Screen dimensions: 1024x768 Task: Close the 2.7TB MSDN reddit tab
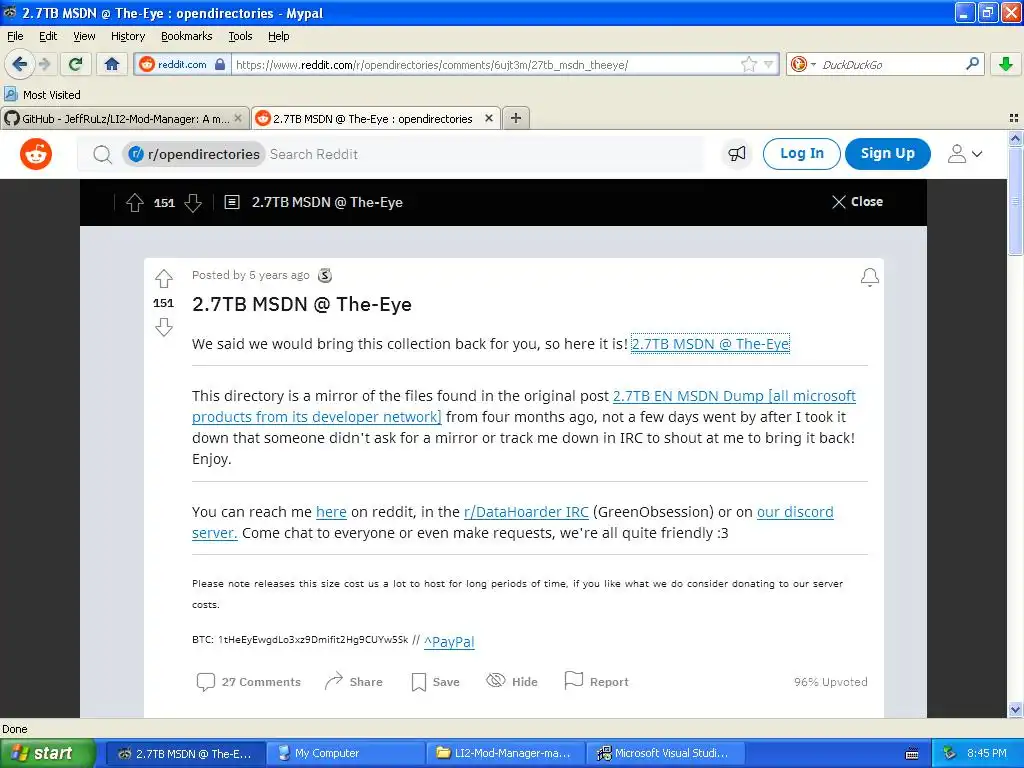(x=489, y=118)
